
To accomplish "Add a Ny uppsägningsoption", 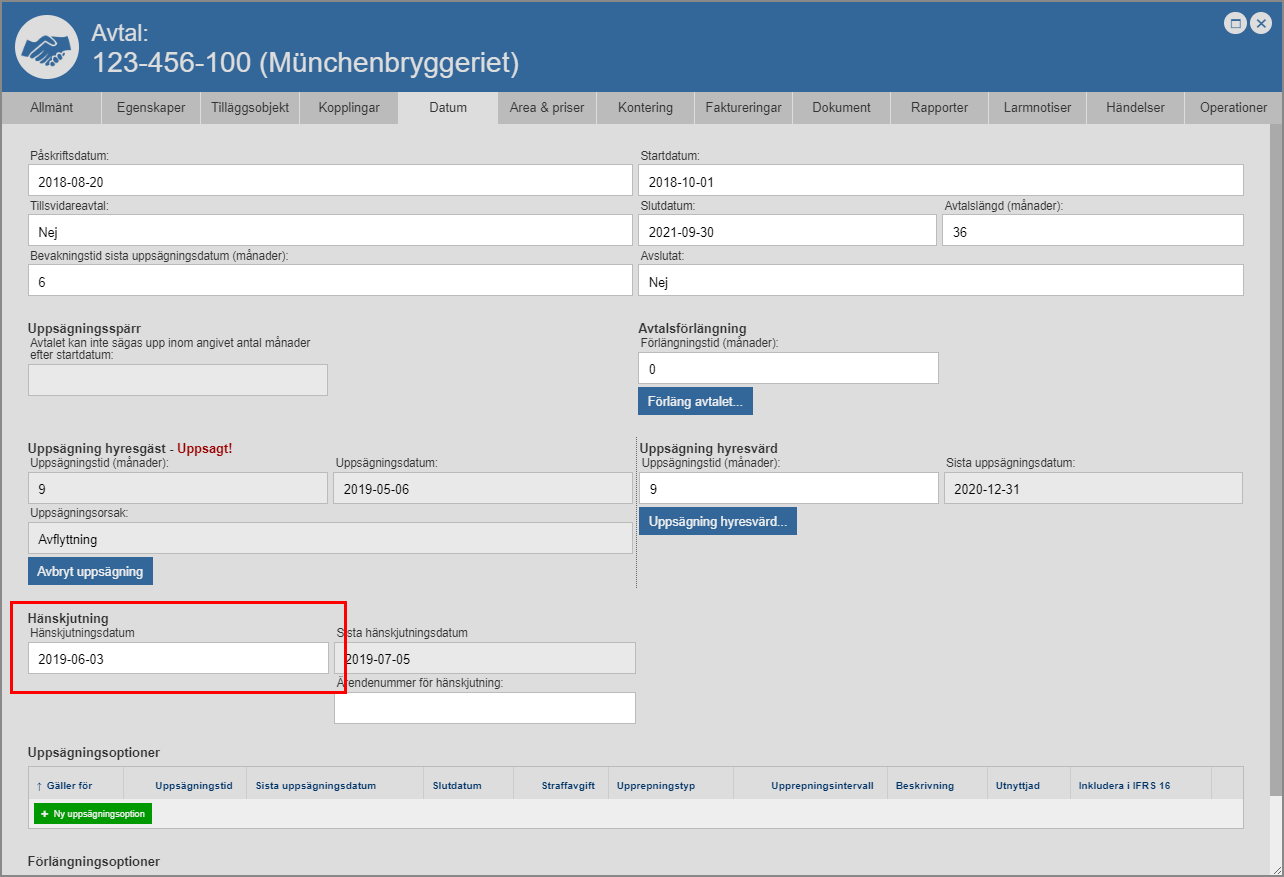I will [93, 814].
